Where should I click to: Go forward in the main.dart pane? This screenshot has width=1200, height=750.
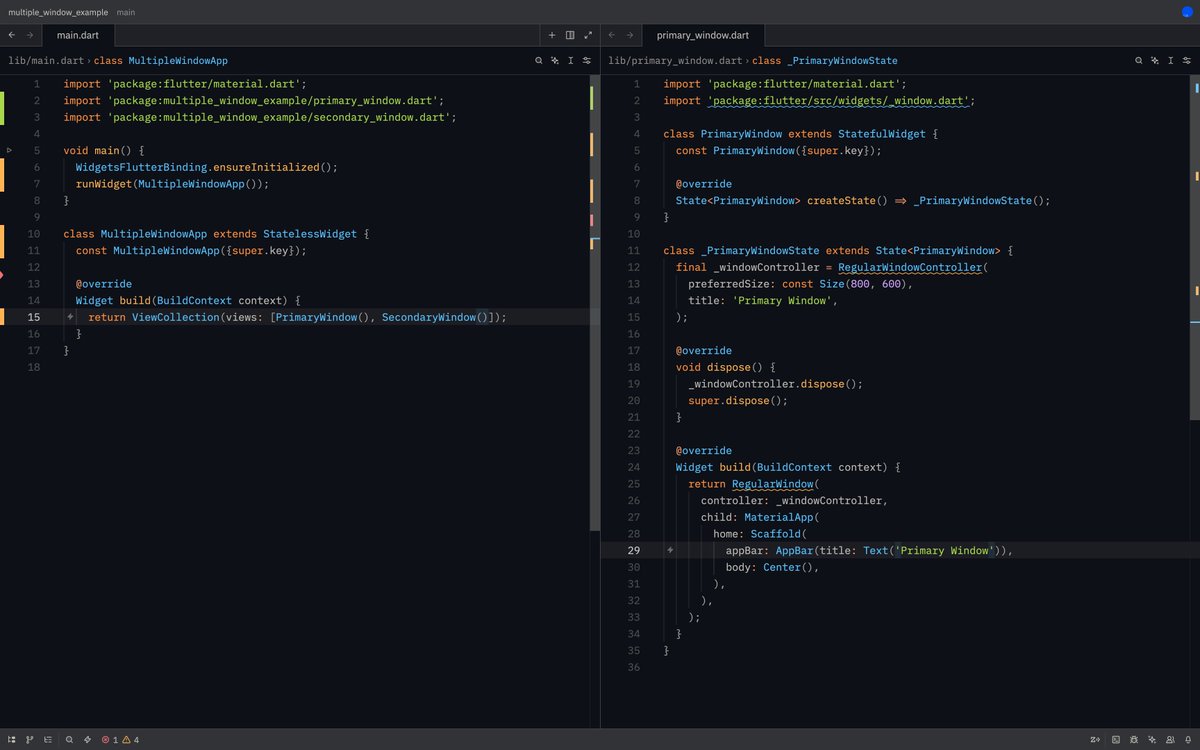30,35
